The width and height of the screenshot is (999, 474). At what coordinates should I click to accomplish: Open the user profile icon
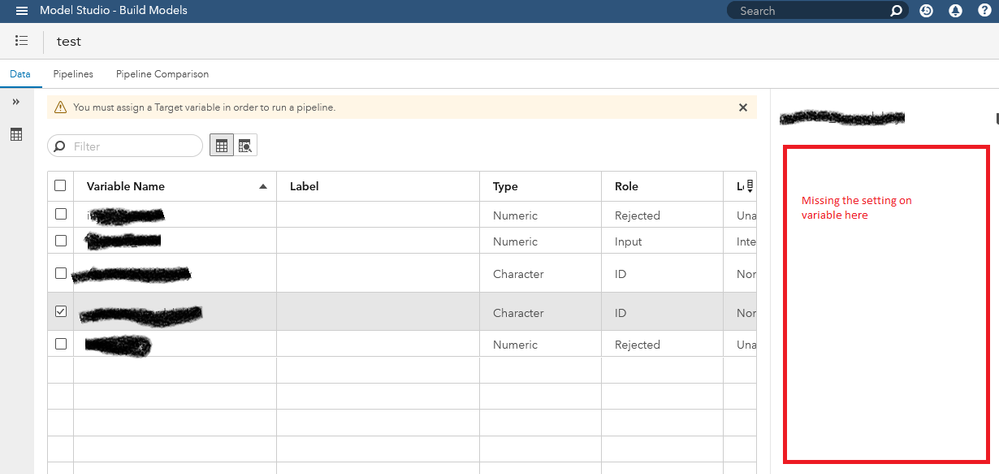pyautogui.click(x=955, y=11)
